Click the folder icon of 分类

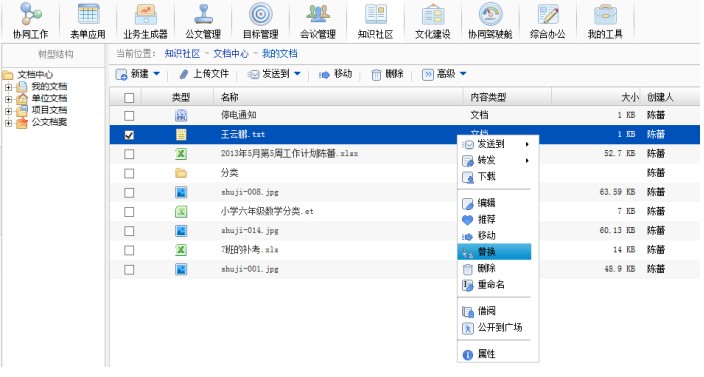tap(181, 173)
